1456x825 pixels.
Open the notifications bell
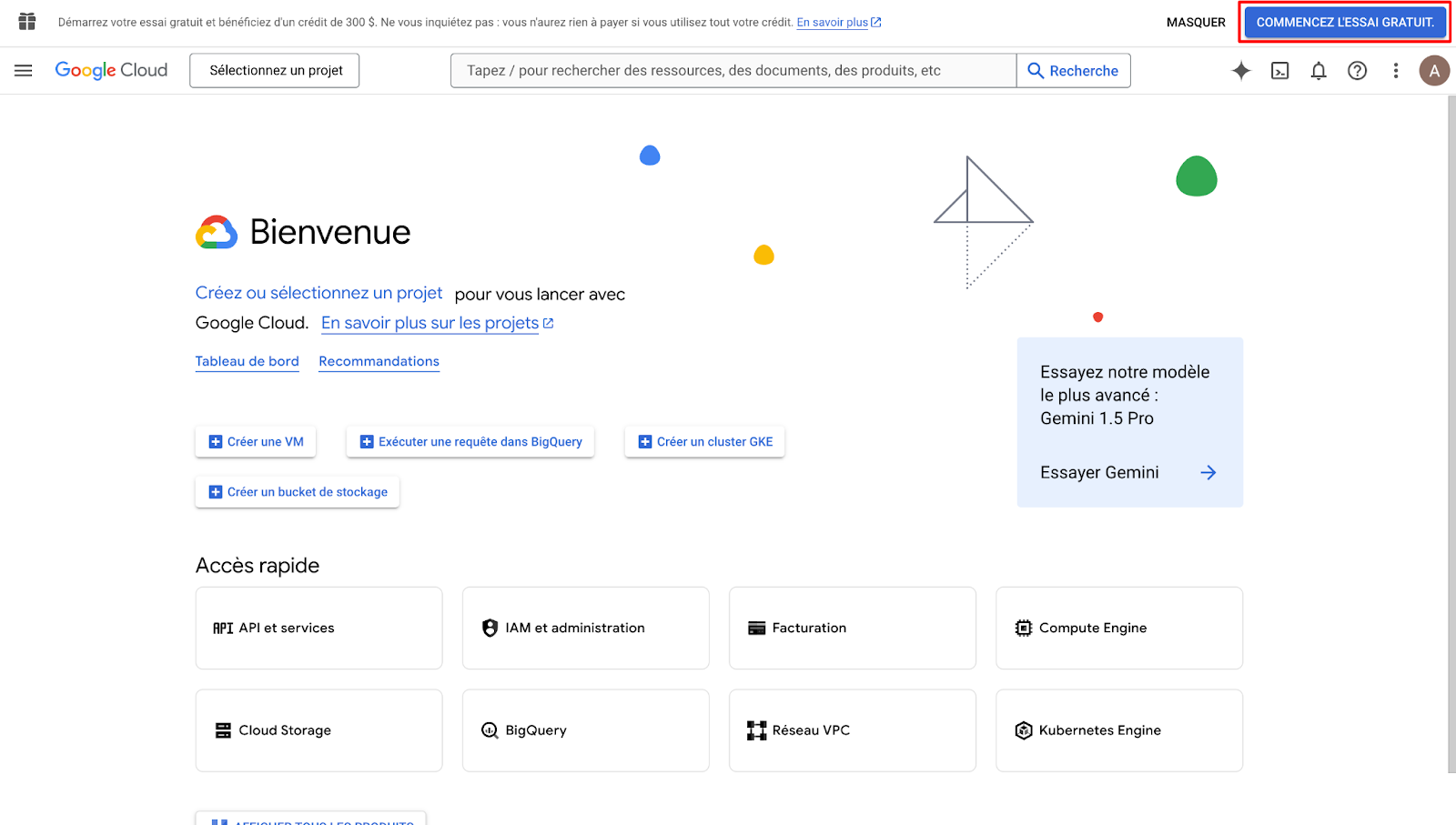coord(1319,70)
